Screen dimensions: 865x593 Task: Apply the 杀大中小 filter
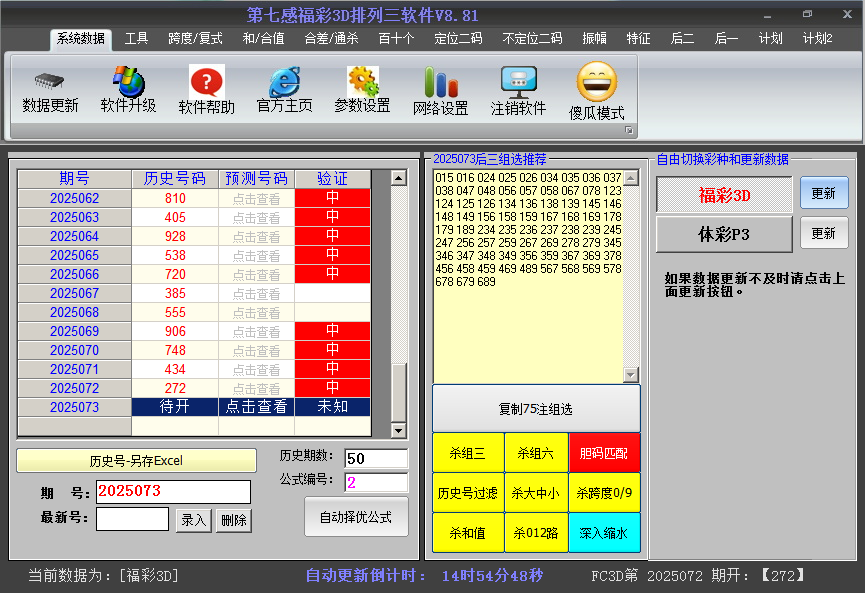coord(536,493)
